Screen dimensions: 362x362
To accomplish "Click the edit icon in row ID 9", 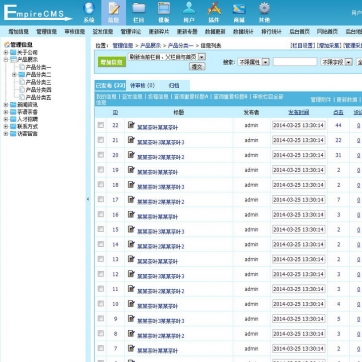I will coord(131,318).
